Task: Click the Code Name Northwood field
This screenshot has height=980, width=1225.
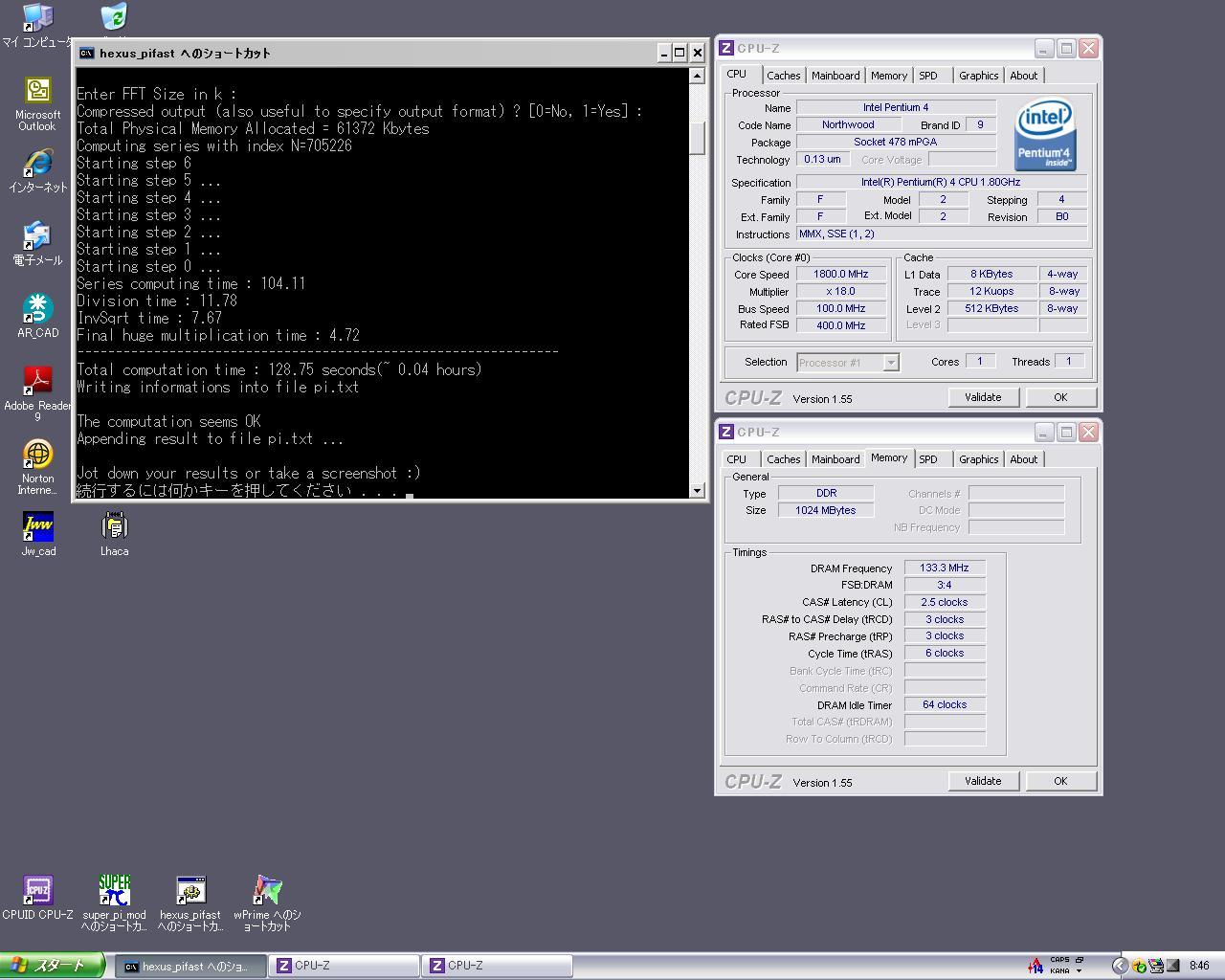Action: point(848,124)
